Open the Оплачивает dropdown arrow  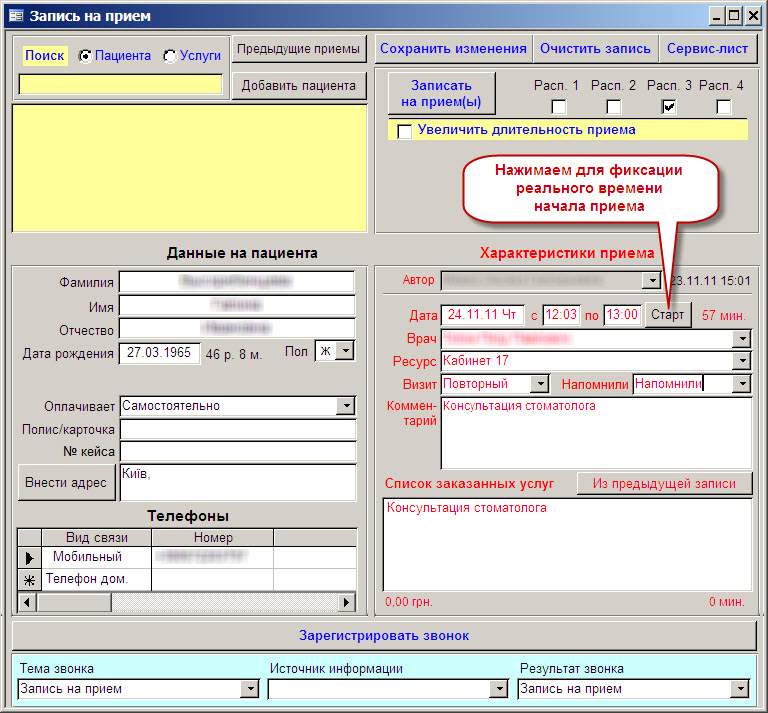[346, 405]
